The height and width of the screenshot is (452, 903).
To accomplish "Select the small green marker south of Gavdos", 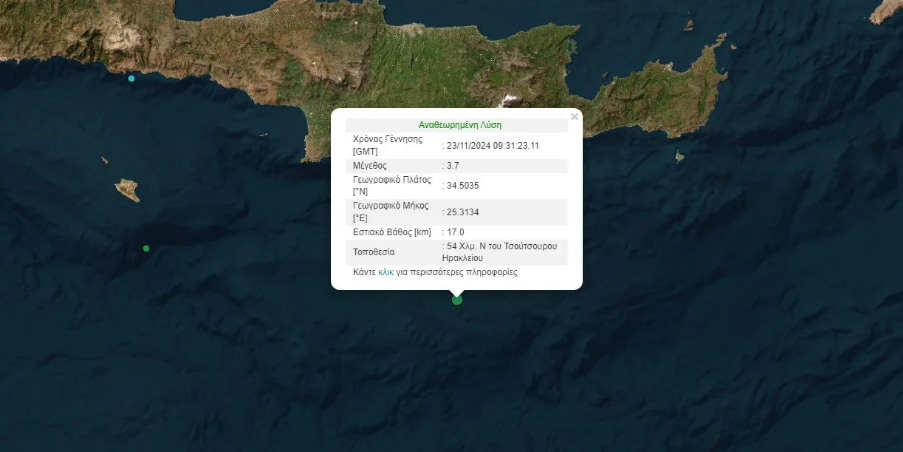I will [x=146, y=248].
